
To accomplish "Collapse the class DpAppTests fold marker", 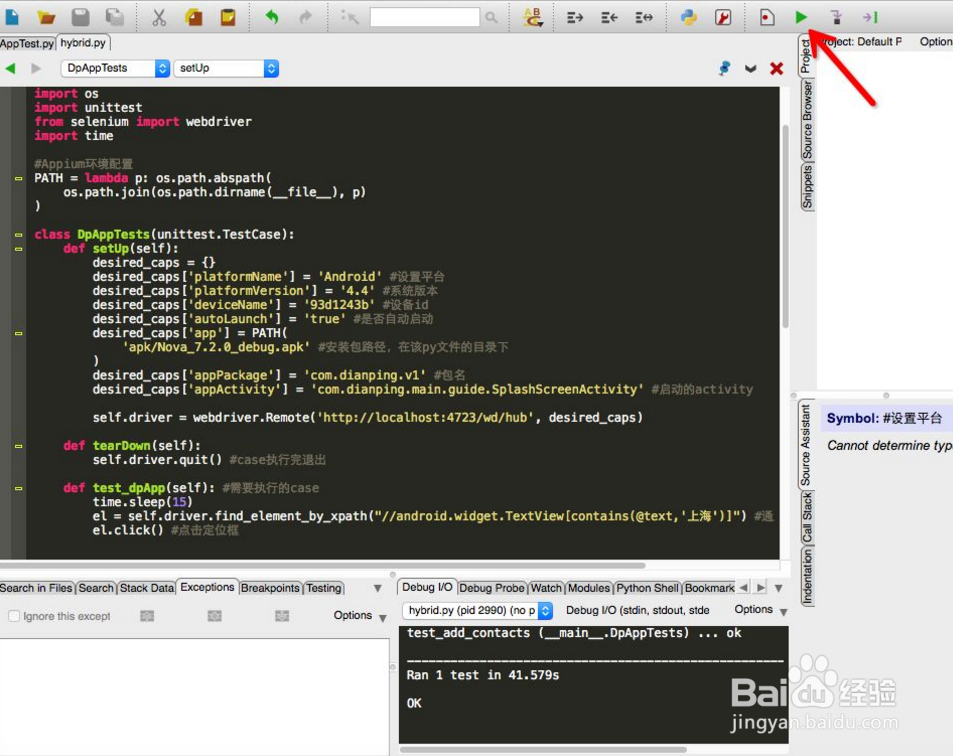I will 18,235.
